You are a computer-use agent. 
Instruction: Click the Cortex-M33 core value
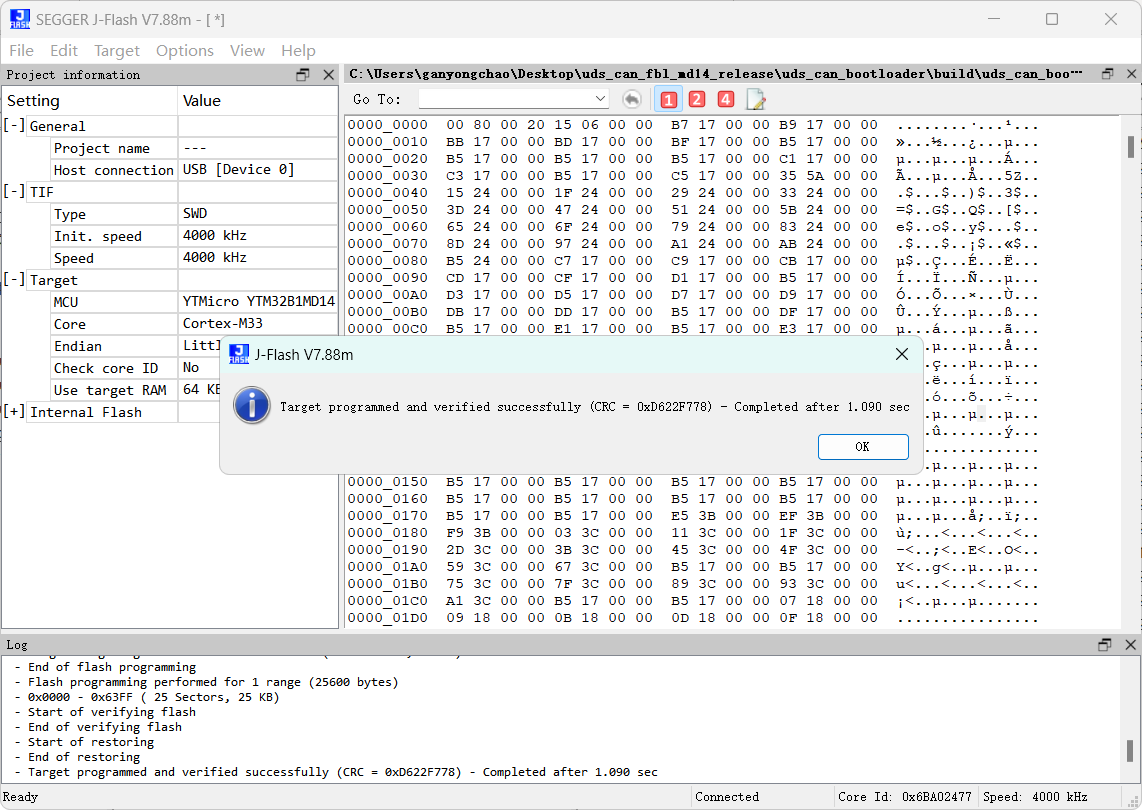(223, 323)
